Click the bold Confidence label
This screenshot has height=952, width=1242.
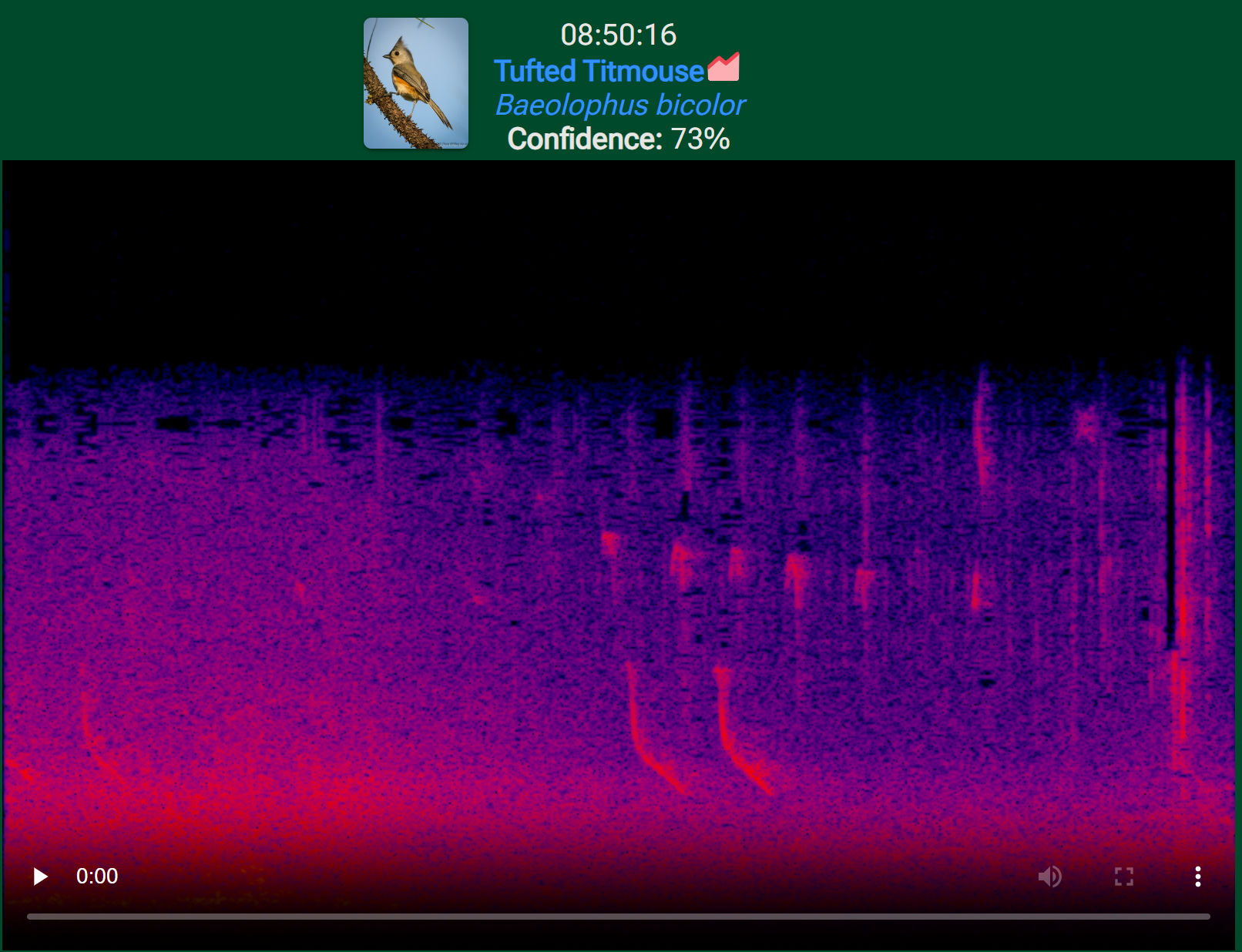585,139
